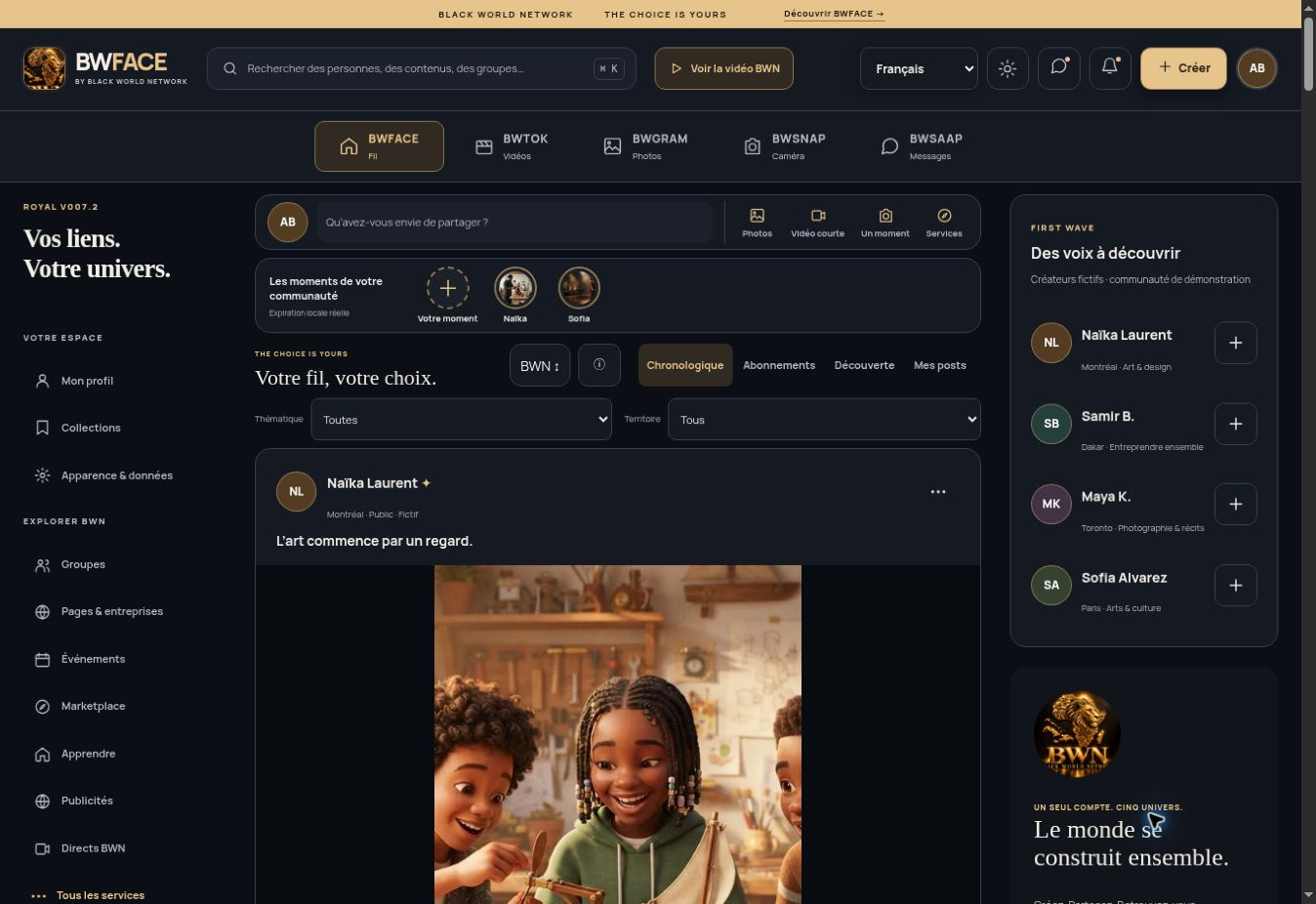View Sofia's moment thumbnail
The width and height of the screenshot is (1316, 904).
pos(579,288)
